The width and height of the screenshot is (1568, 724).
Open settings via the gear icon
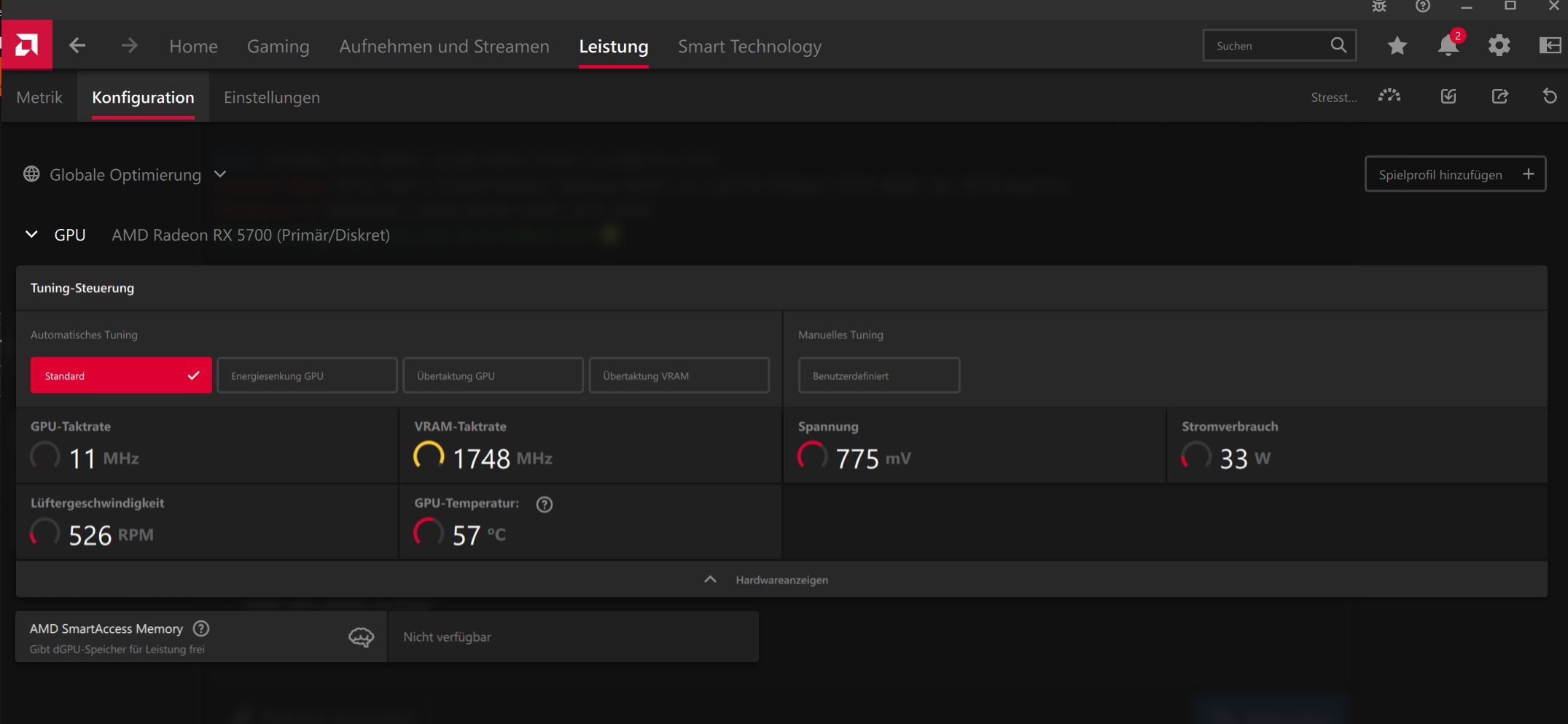point(1499,46)
